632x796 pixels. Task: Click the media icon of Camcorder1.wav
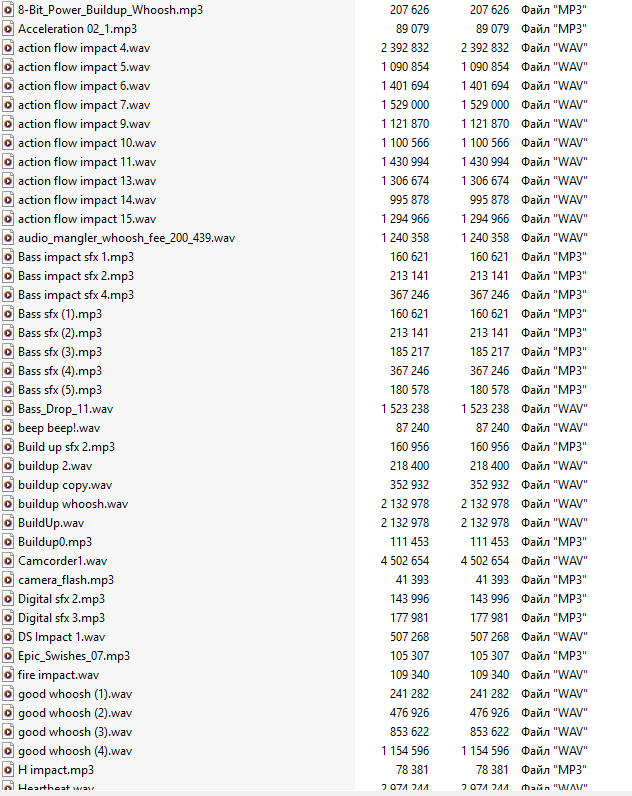(8, 561)
